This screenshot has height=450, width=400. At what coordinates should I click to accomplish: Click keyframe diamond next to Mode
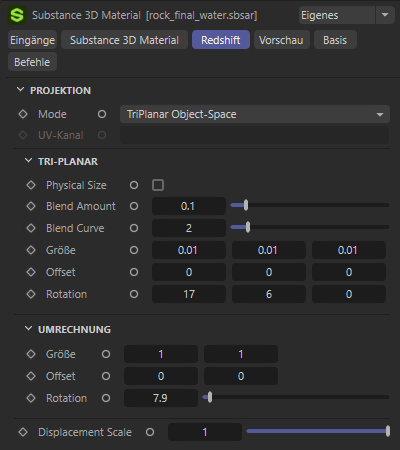click(x=23, y=114)
